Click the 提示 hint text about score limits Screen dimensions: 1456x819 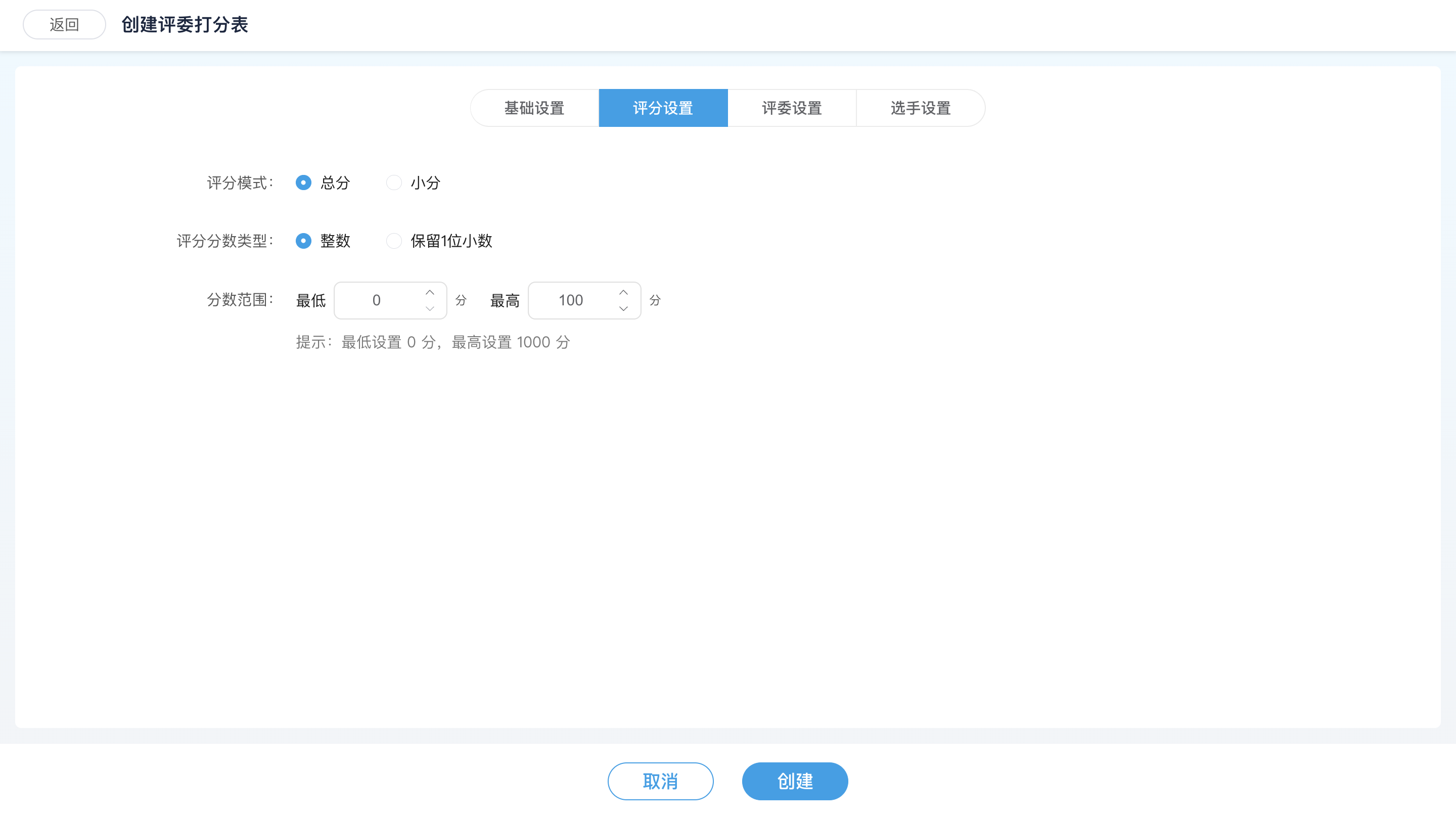[x=433, y=342]
